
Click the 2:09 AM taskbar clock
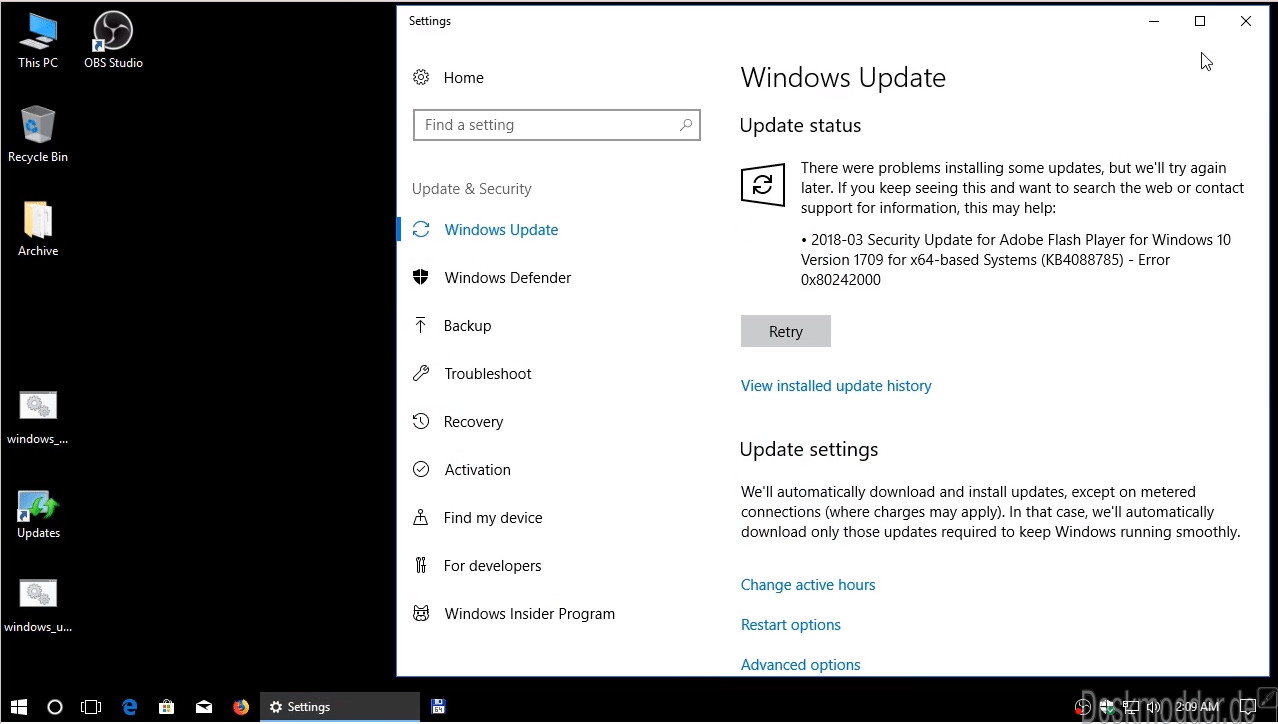(x=1197, y=707)
